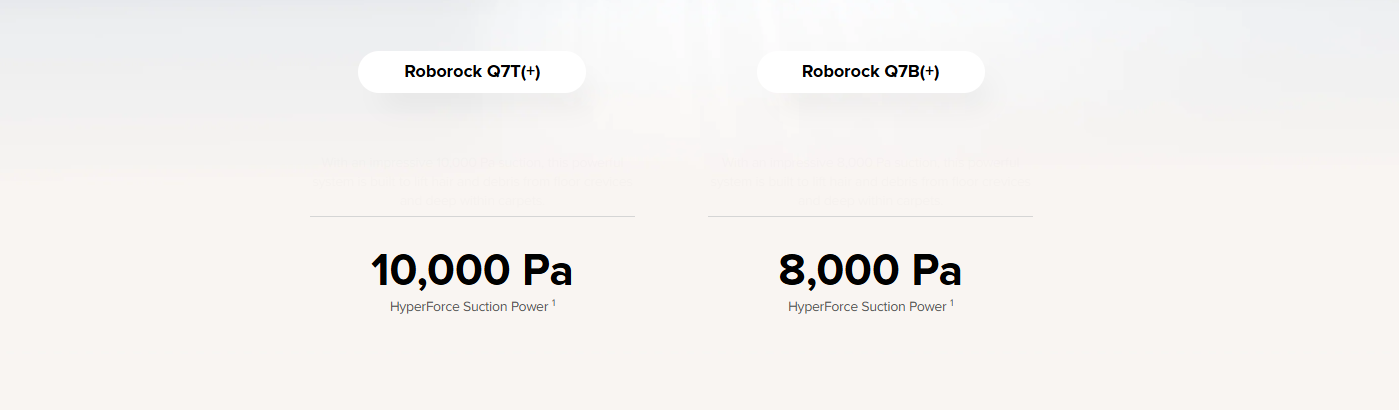Click the divider line above 10,000 Pa

472,216
